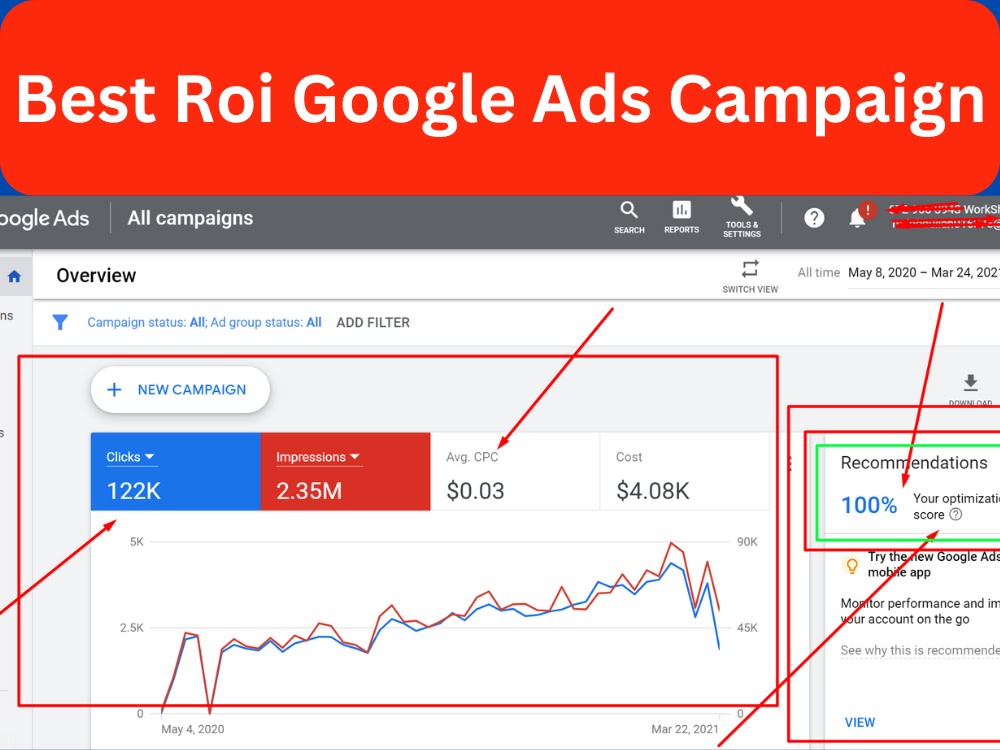Screen dimensions: 1000x750
Task: Click See why this is recommended
Action: pyautogui.click(x=920, y=651)
